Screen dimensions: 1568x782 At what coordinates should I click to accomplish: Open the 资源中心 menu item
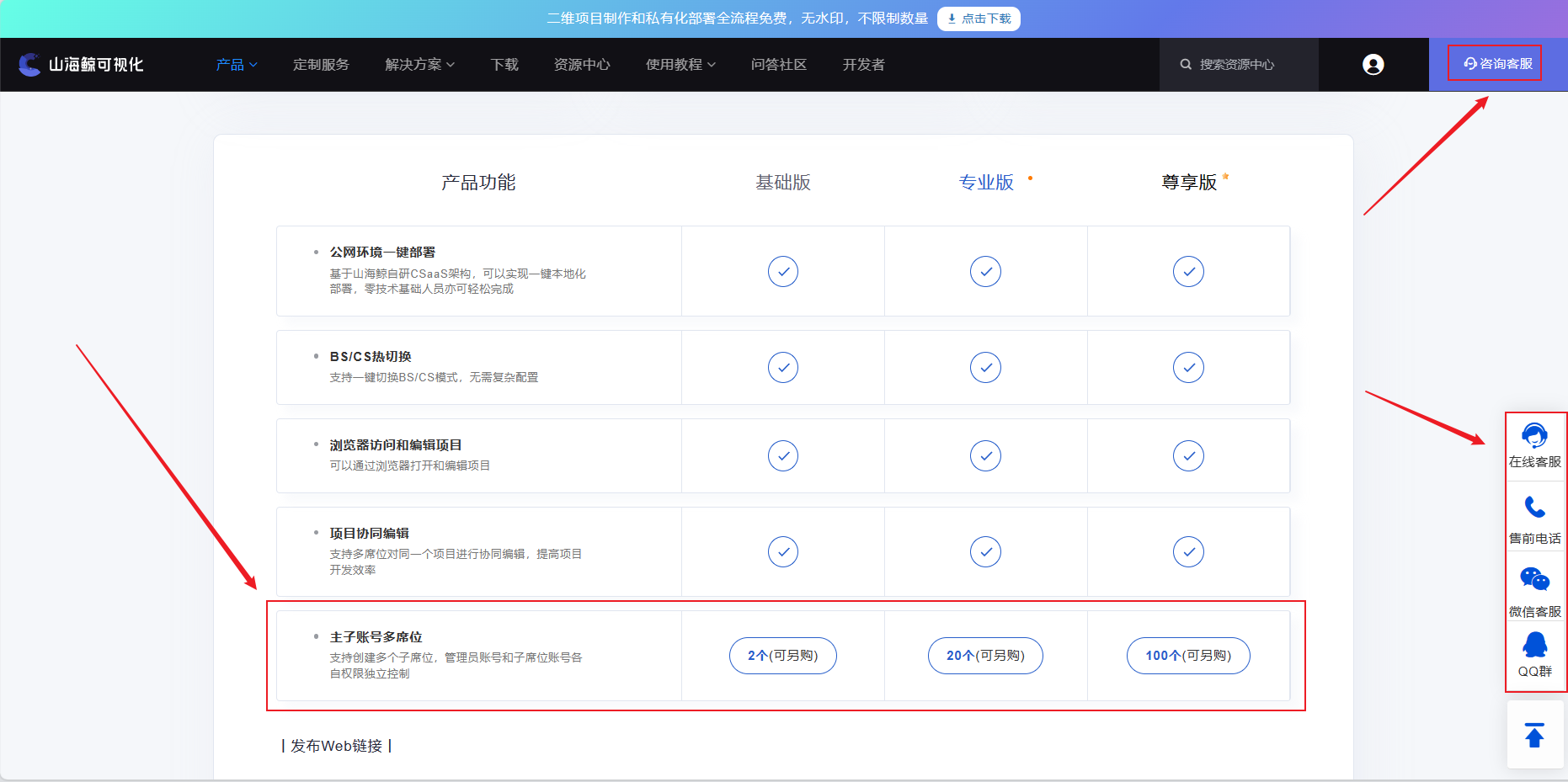582,65
